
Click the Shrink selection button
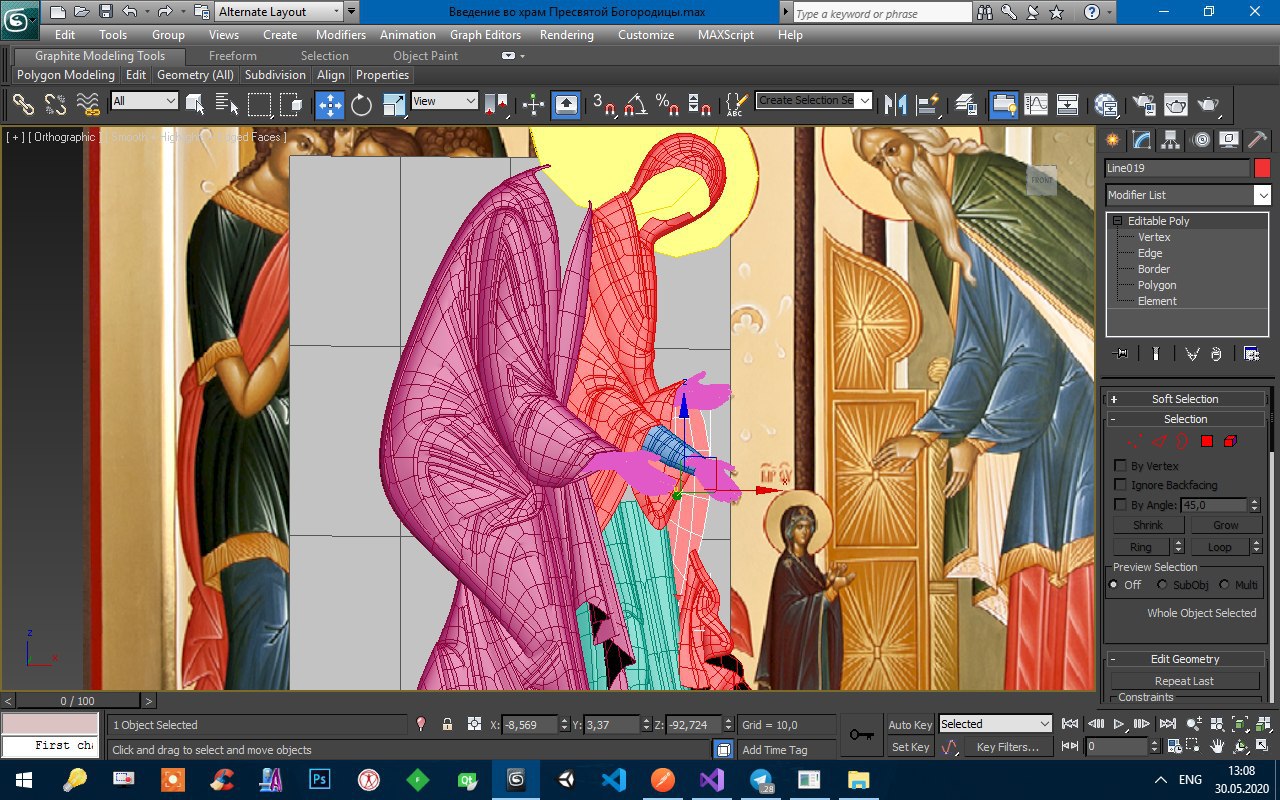(1148, 525)
